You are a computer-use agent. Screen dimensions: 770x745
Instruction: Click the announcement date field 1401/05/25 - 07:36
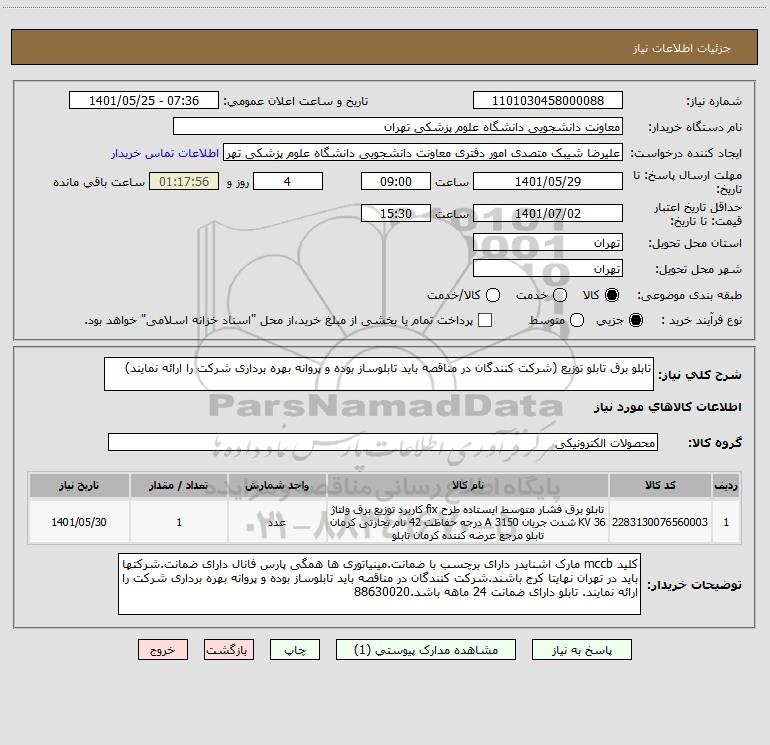point(144,100)
